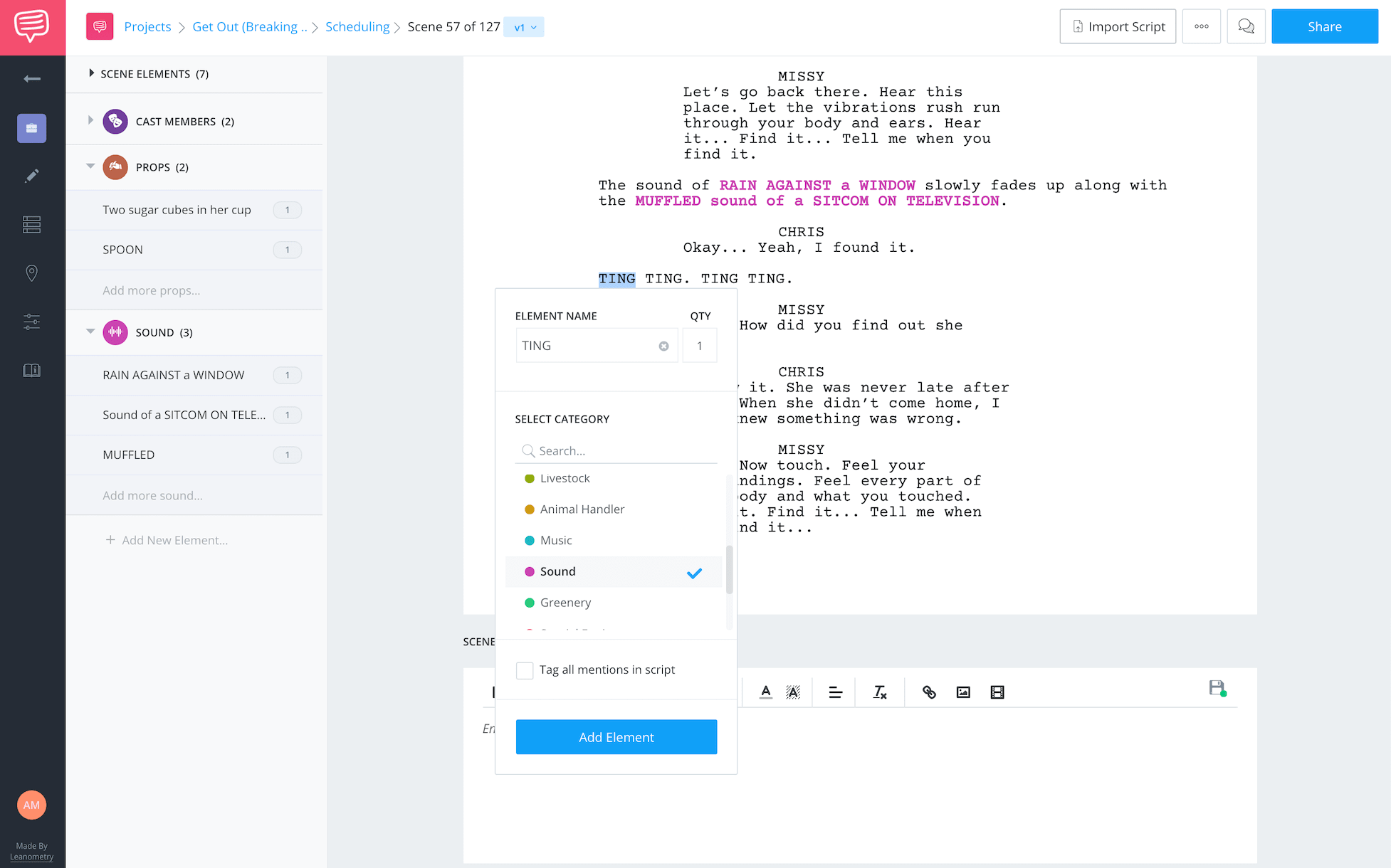Open the comments chat bubble icon
This screenshot has width=1391, height=868.
(1246, 26)
